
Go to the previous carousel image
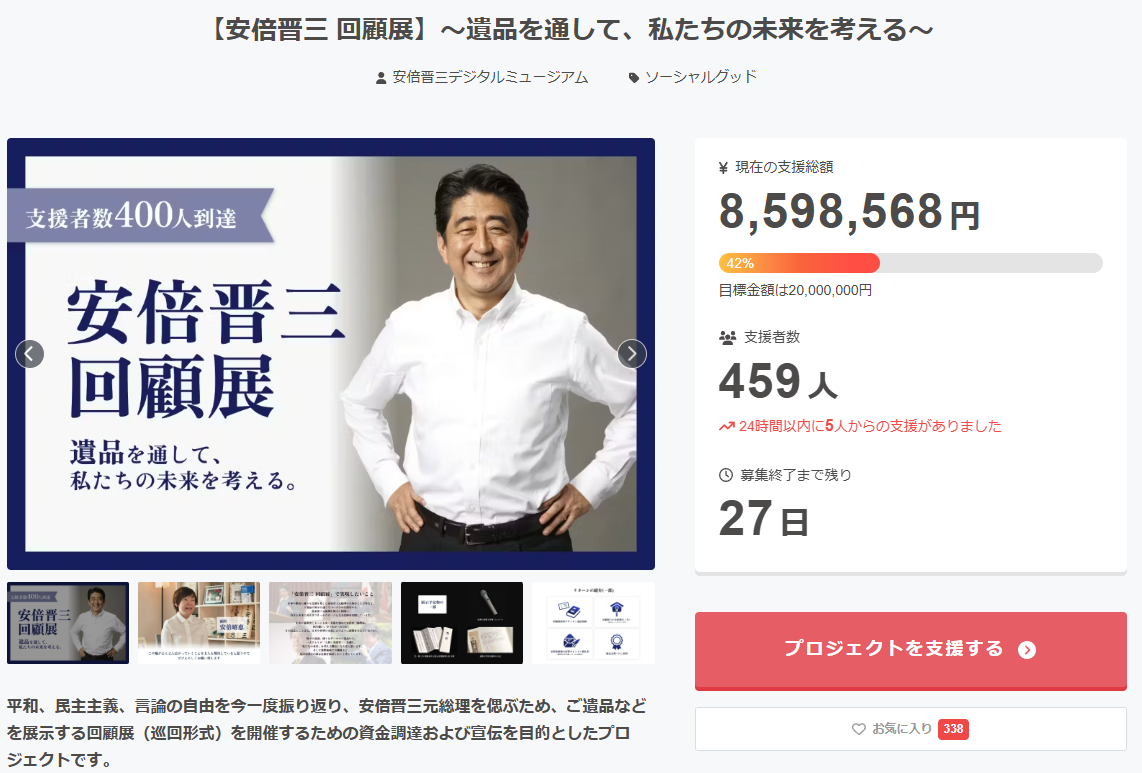[x=30, y=354]
